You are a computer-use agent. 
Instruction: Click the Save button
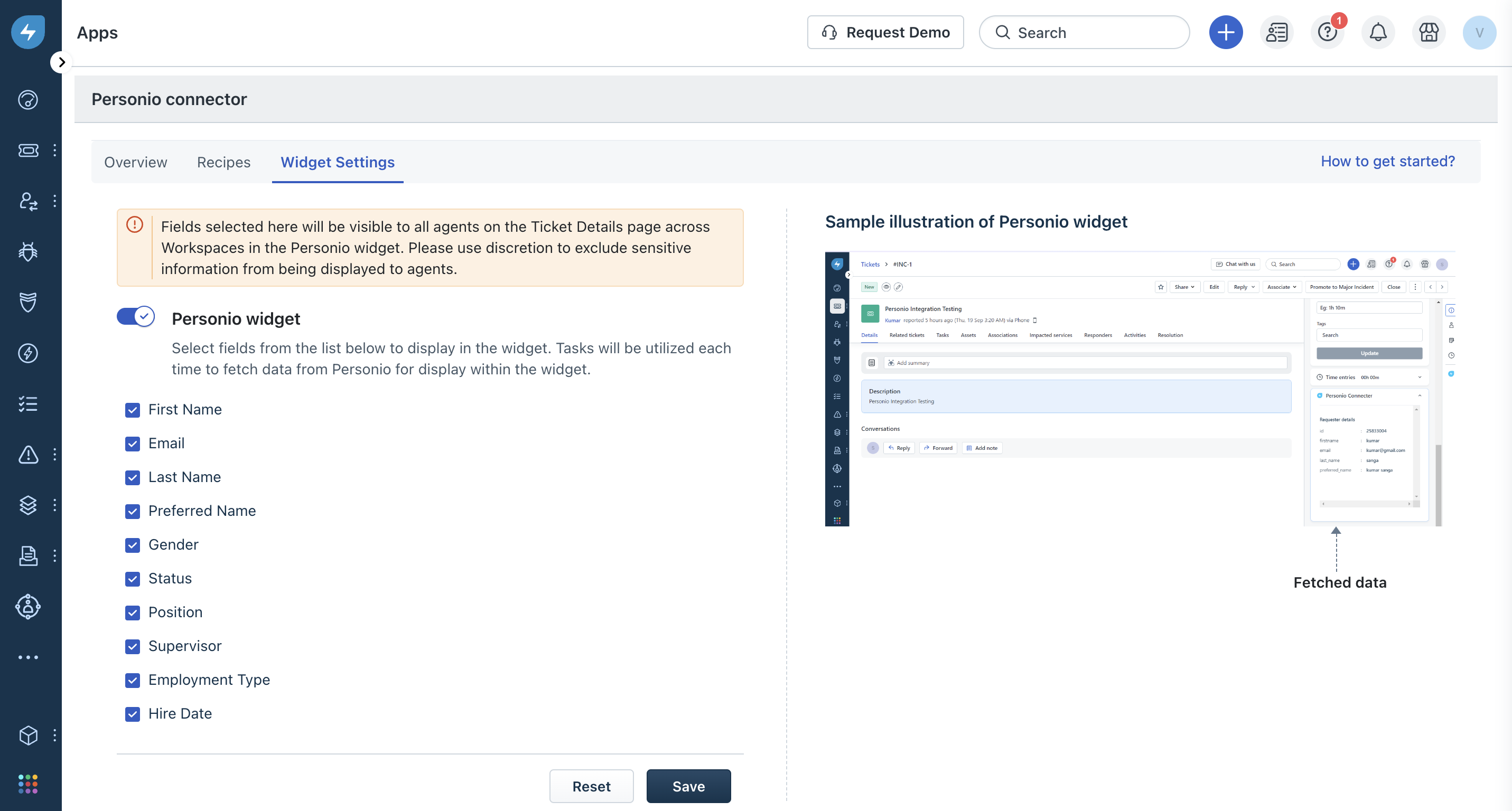(688, 786)
